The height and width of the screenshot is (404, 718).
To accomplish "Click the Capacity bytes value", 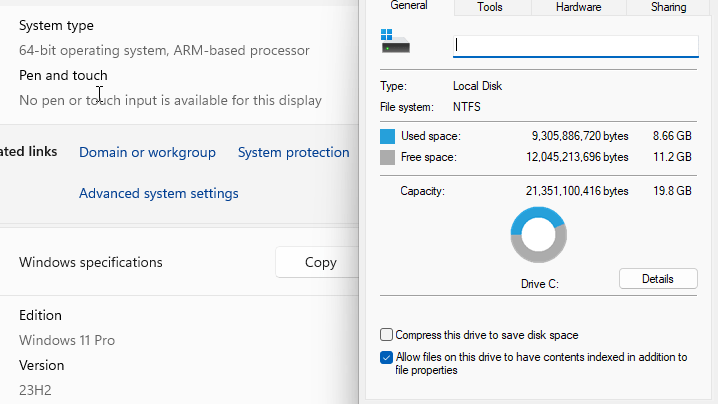I will 578,191.
